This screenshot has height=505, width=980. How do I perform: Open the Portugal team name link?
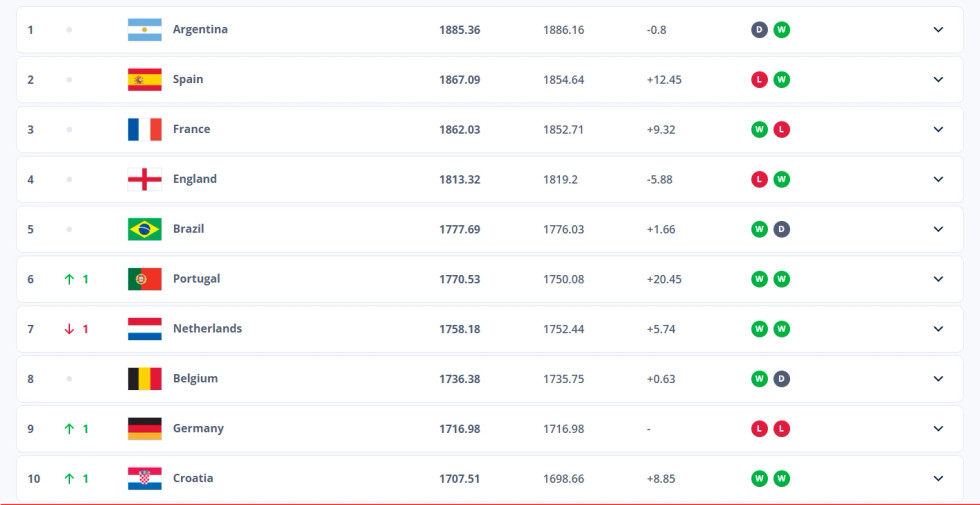[196, 279]
